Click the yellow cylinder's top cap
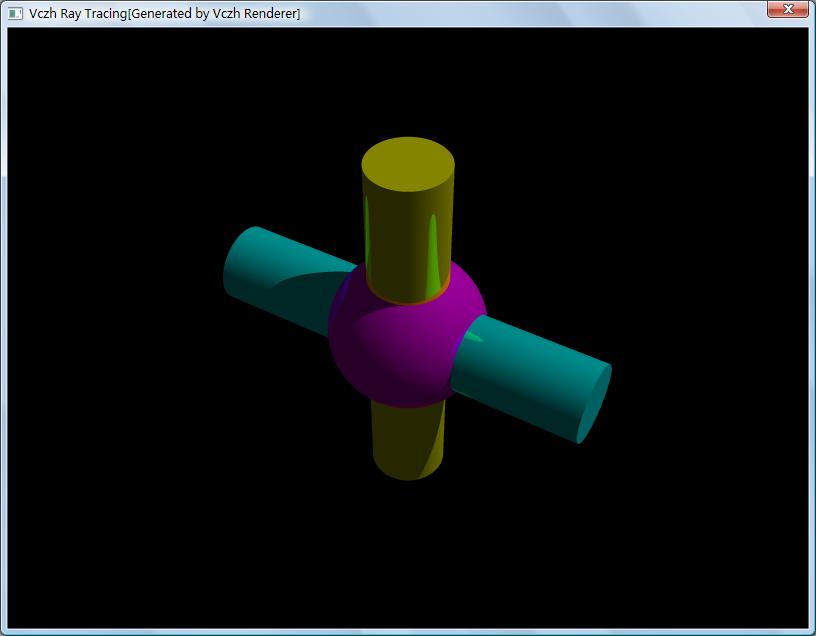Viewport: 816px width, 636px height. point(408,164)
